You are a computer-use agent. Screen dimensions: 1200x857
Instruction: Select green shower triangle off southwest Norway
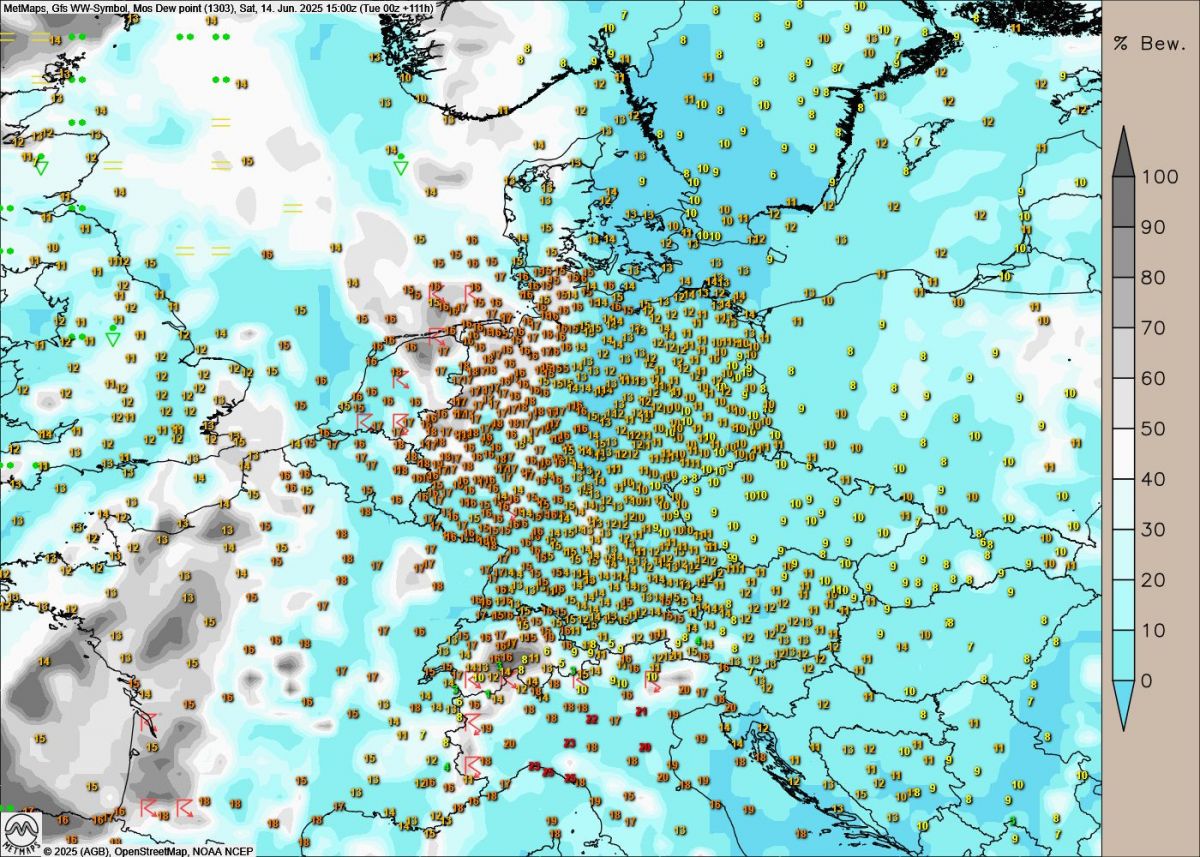(400, 165)
